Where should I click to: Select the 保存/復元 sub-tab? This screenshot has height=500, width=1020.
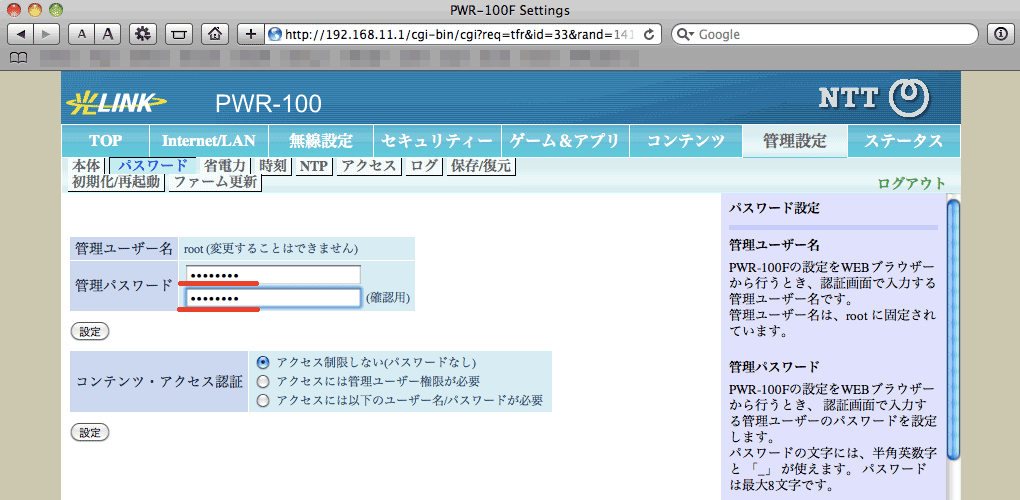481,166
